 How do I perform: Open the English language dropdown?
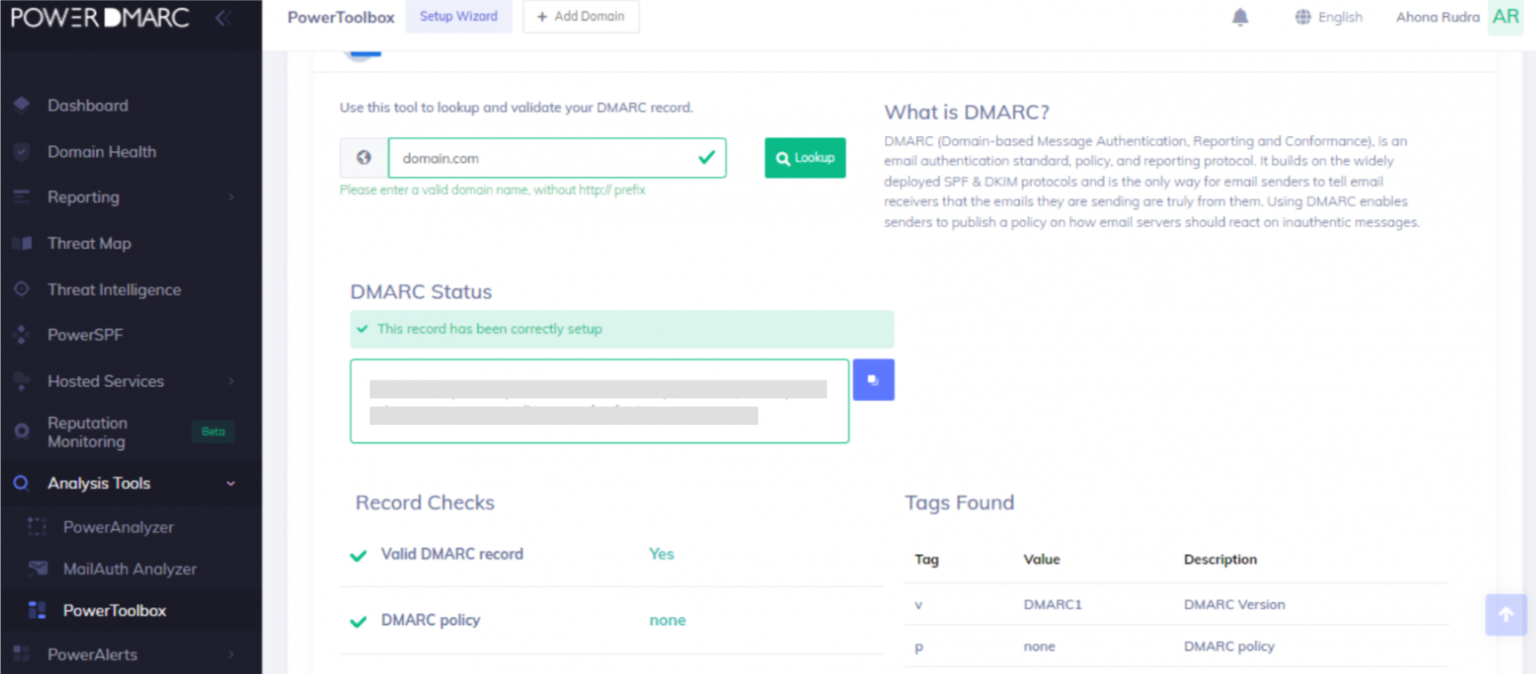(x=1328, y=17)
